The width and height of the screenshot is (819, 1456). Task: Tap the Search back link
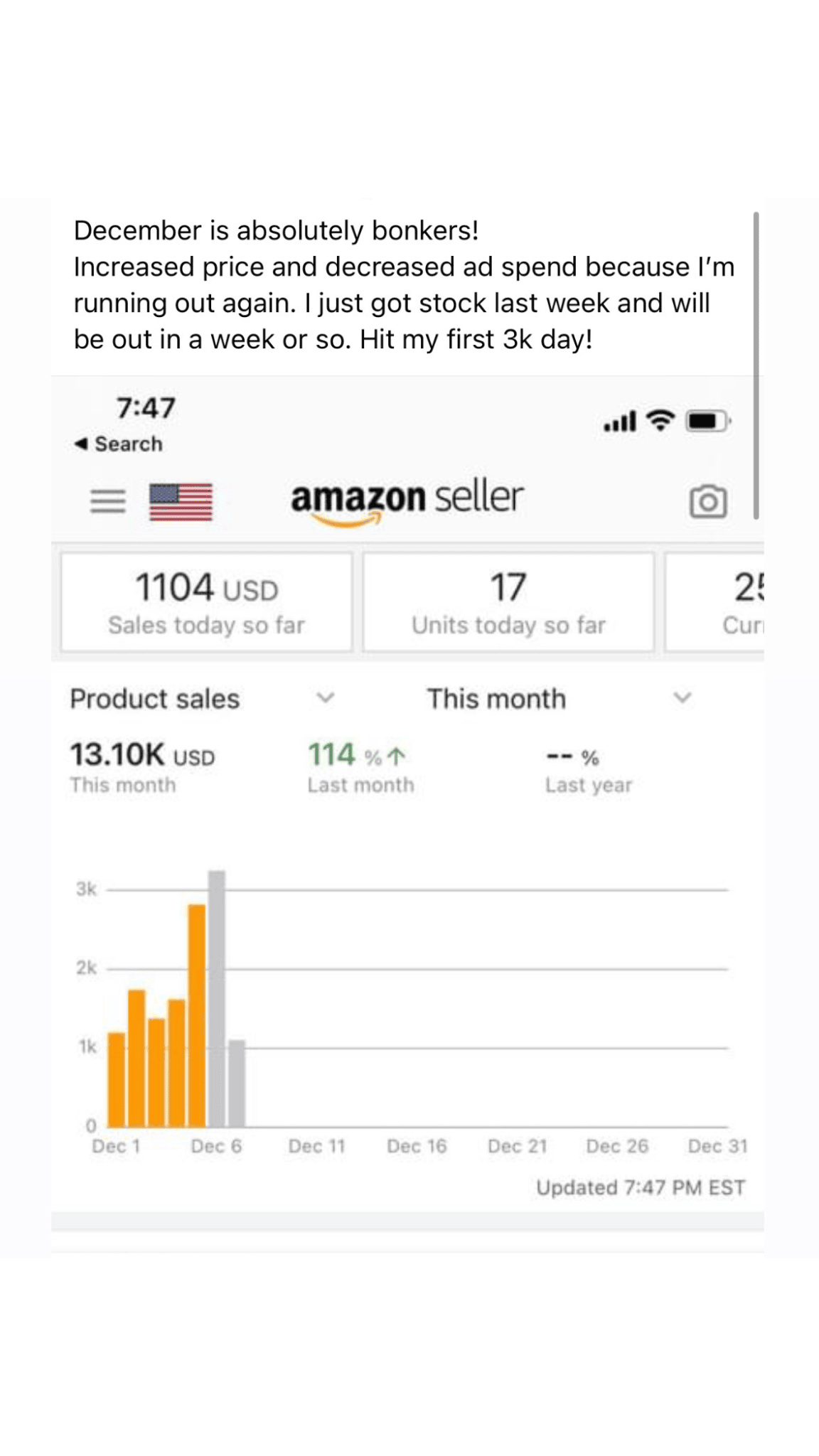point(128,444)
